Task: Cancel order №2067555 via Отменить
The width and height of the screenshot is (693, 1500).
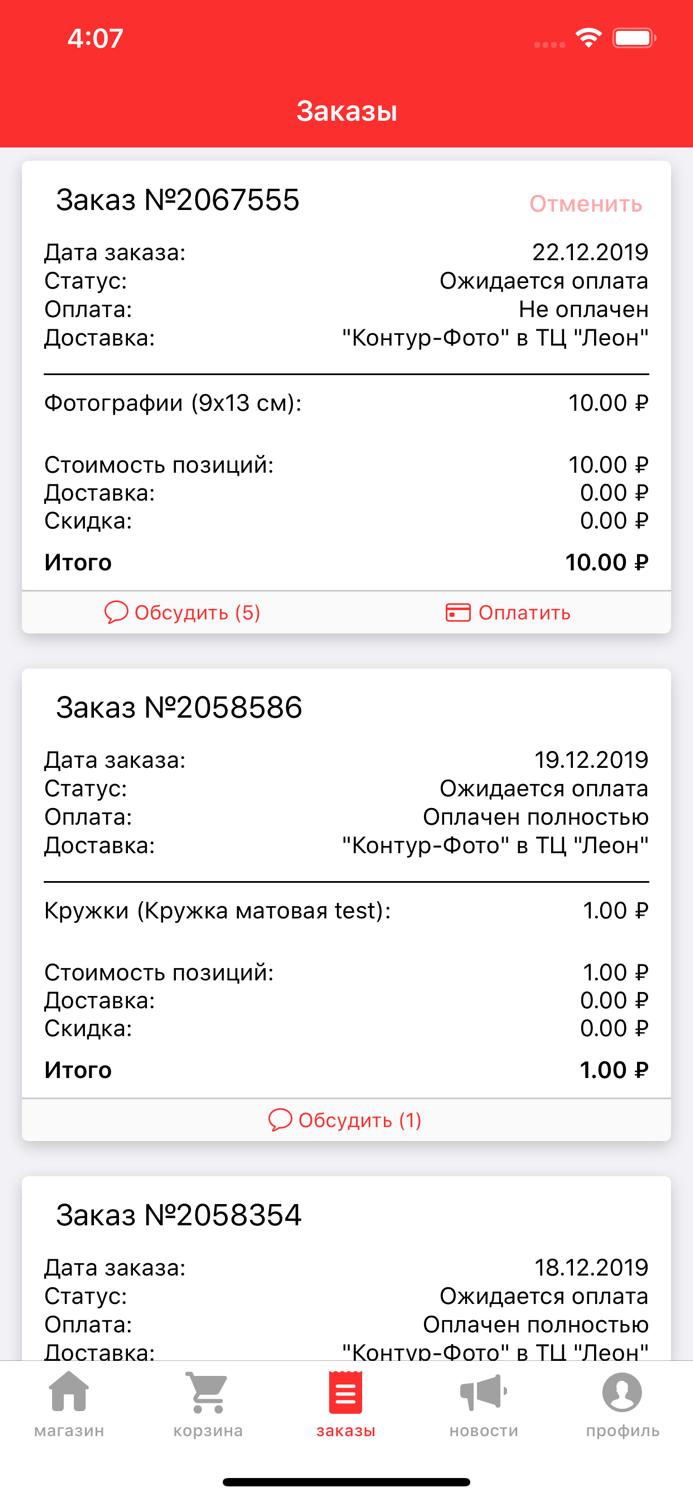Action: pos(586,203)
